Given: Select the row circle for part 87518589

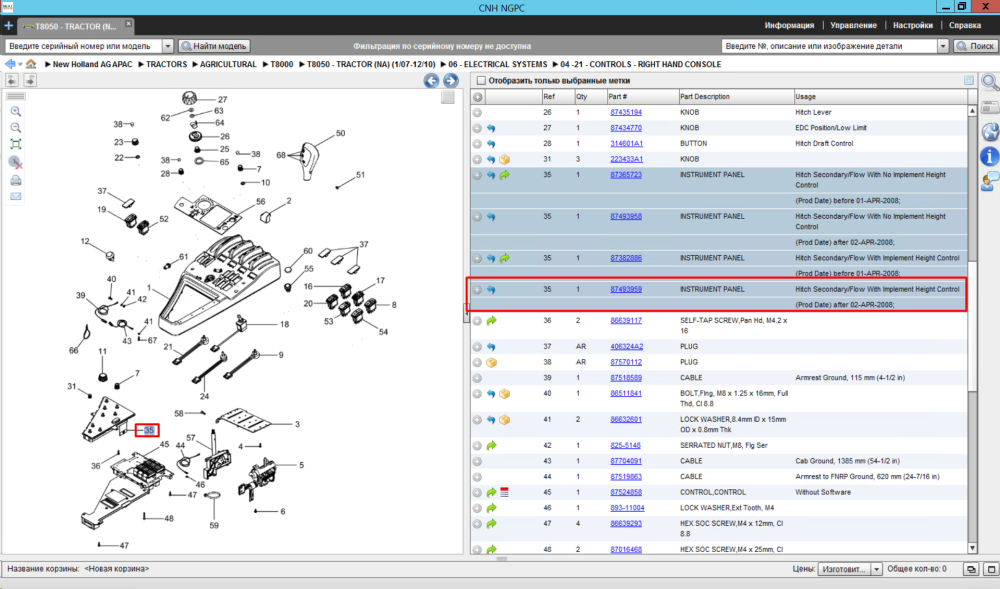Looking at the screenshot, I should click(477, 378).
